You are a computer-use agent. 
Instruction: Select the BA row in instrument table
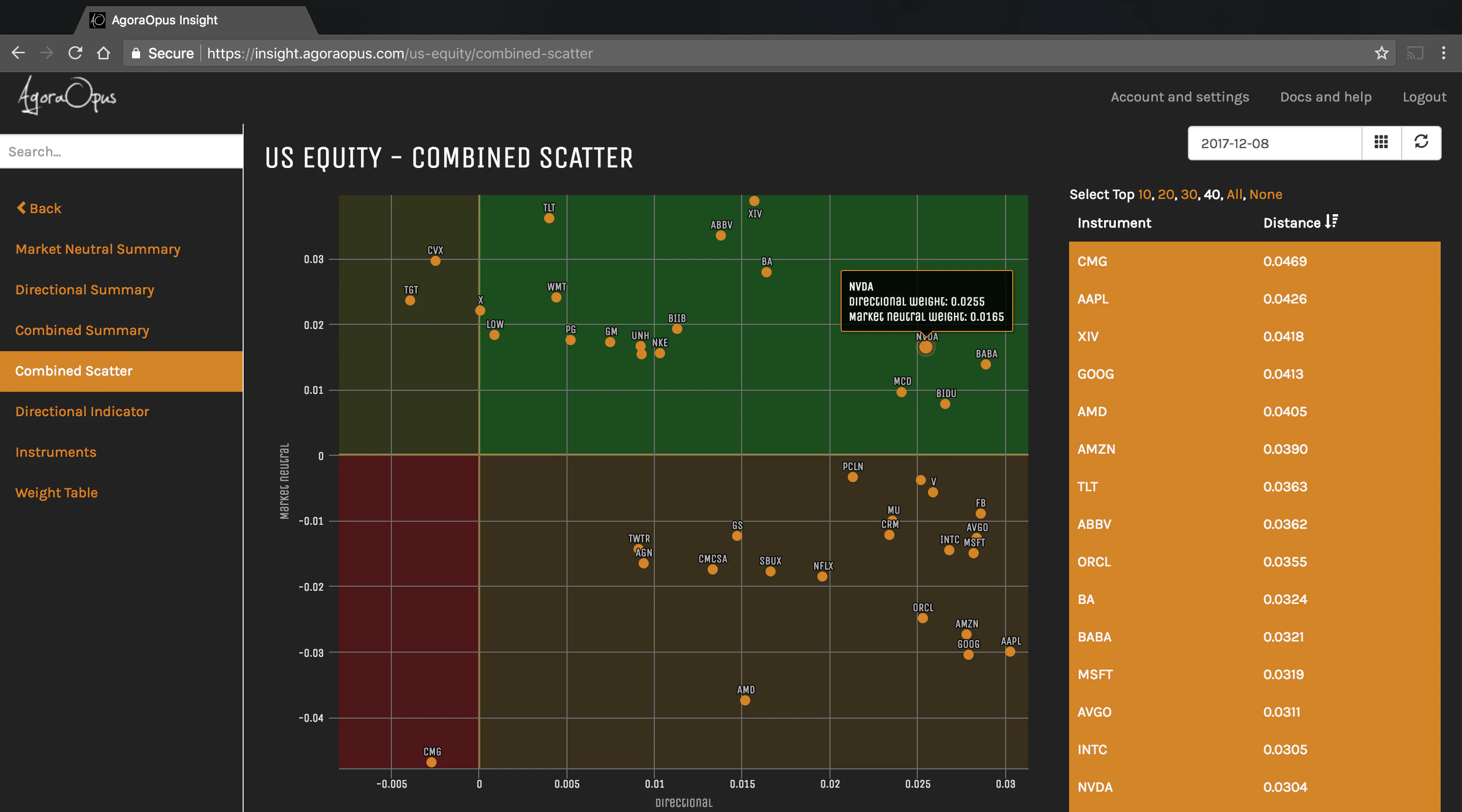(x=1254, y=599)
